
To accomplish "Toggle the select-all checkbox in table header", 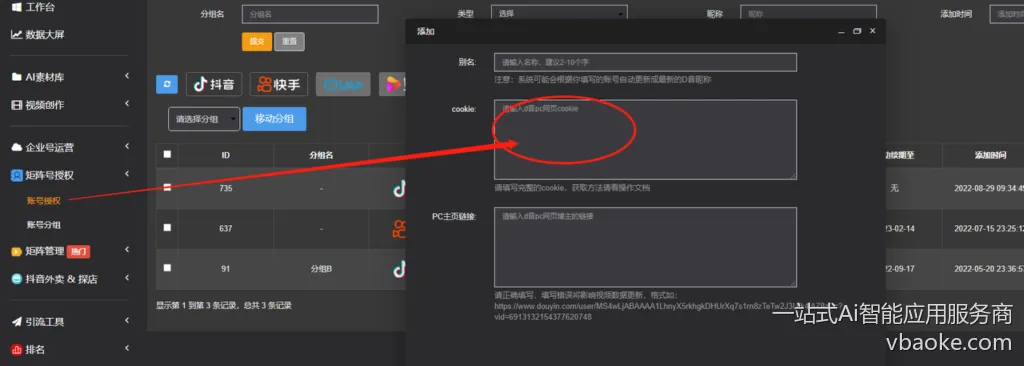I will click(x=167, y=155).
